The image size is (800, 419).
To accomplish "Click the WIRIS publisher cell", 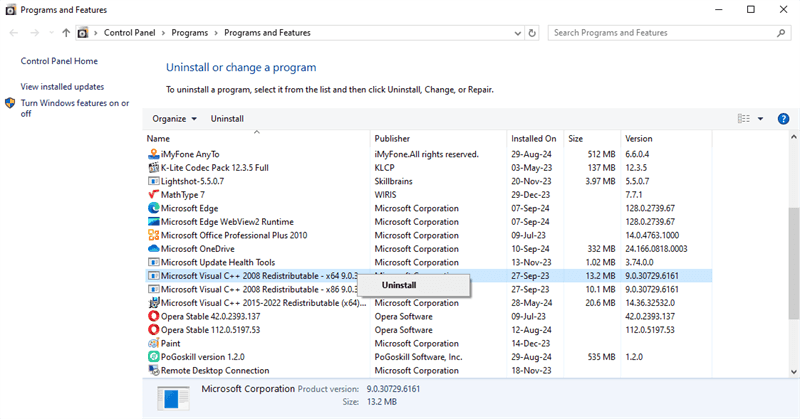I will point(385,194).
